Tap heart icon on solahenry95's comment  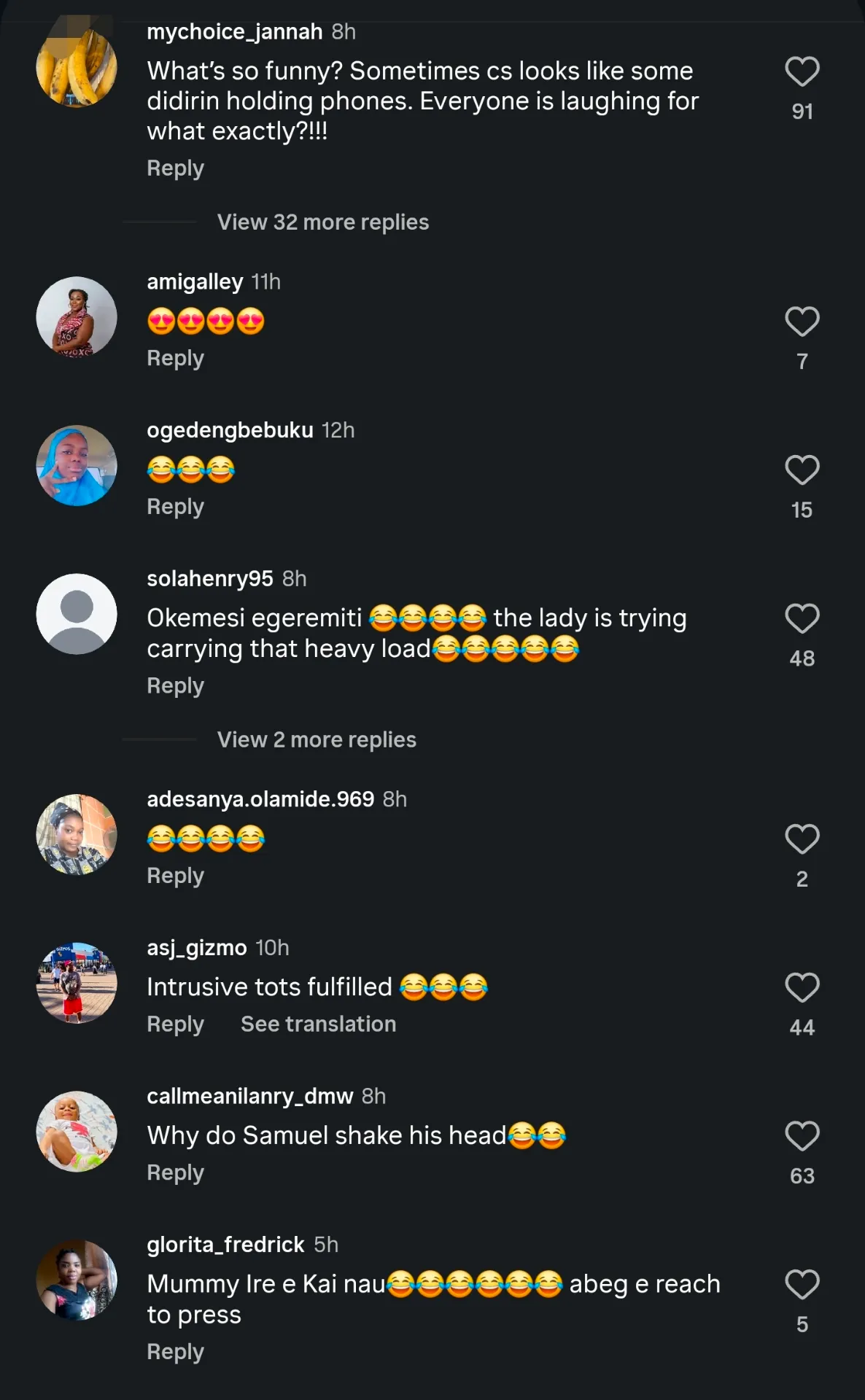click(x=802, y=619)
